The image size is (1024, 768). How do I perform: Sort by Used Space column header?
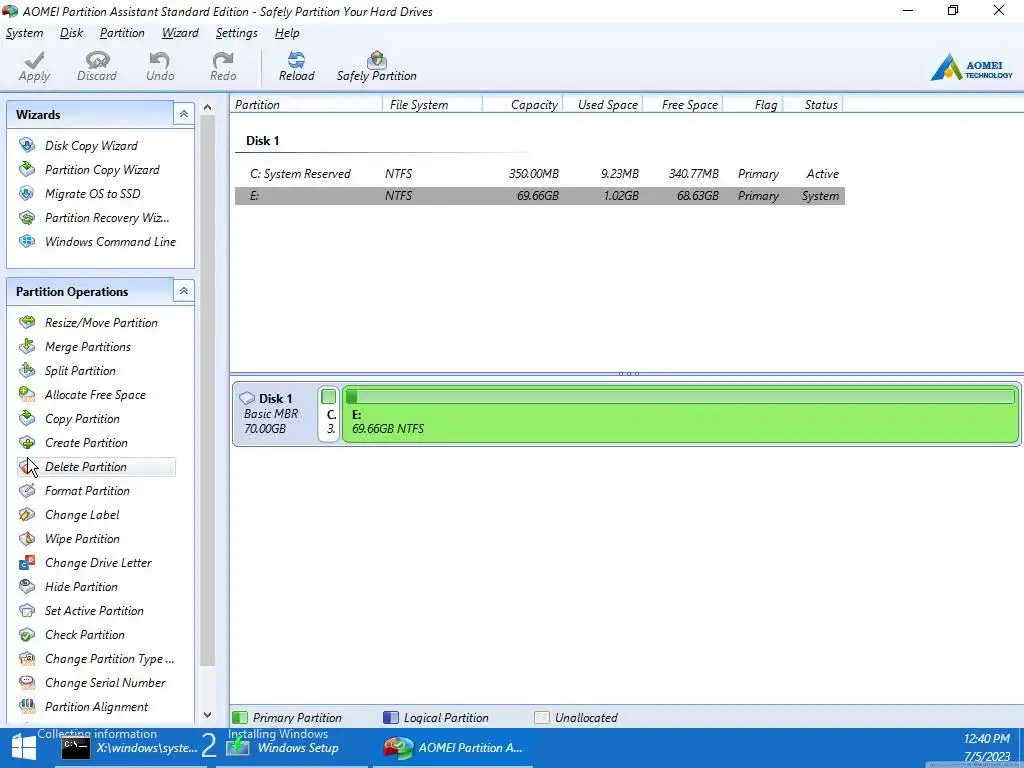[x=602, y=104]
